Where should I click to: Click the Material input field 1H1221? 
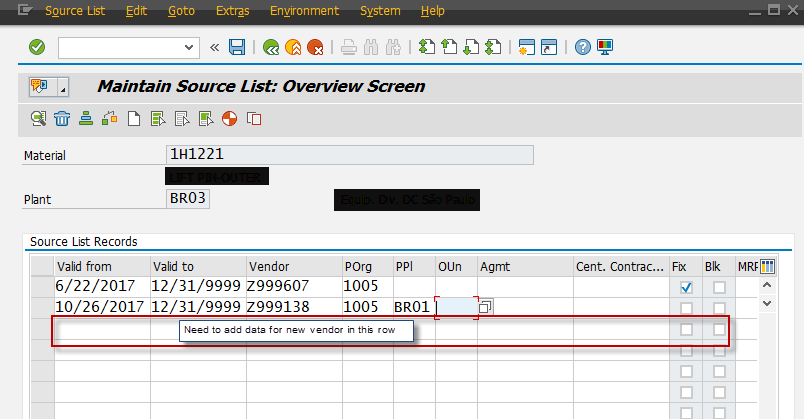pyautogui.click(x=350, y=154)
